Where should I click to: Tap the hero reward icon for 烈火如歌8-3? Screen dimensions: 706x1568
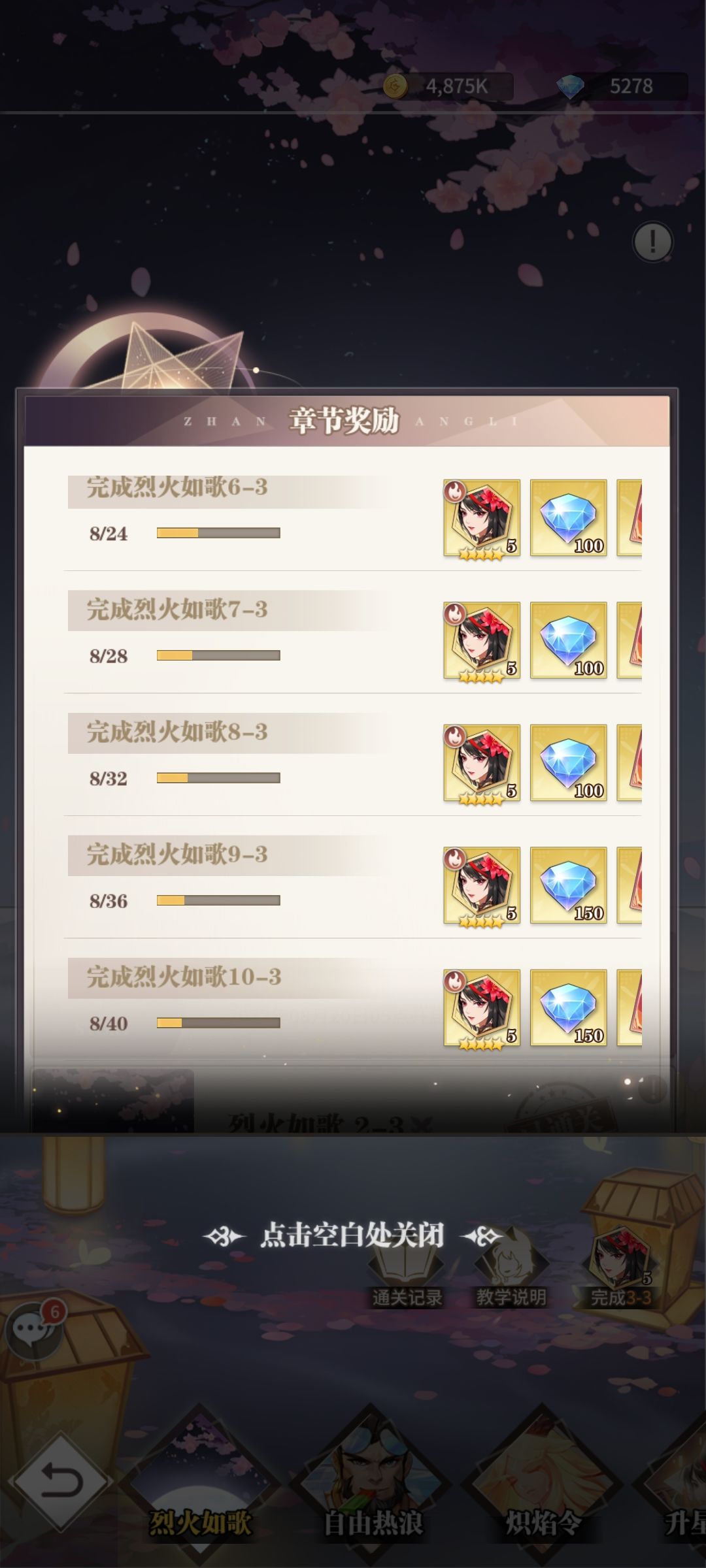pyautogui.click(x=482, y=763)
